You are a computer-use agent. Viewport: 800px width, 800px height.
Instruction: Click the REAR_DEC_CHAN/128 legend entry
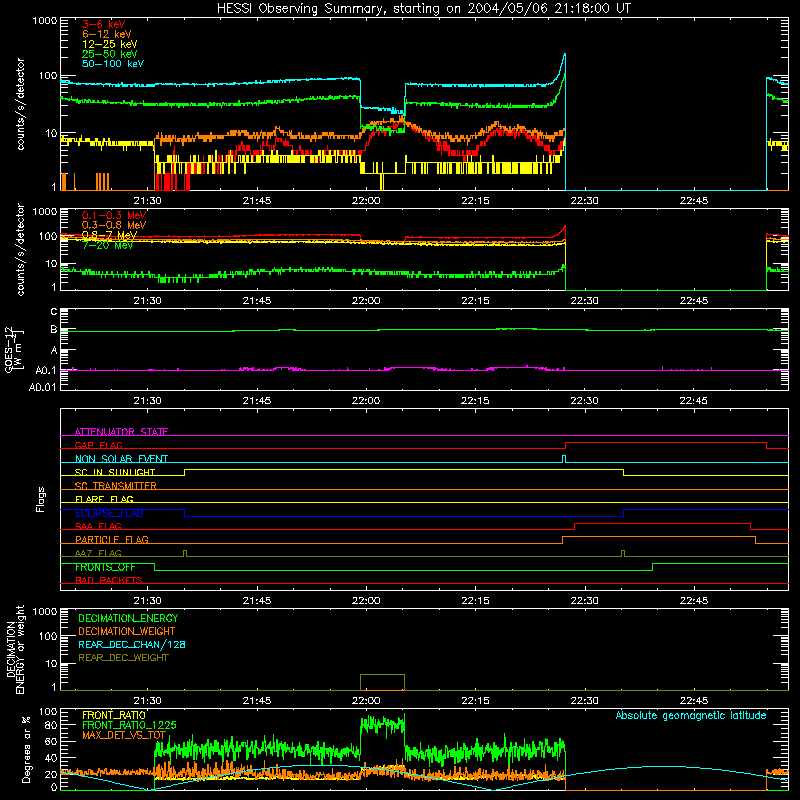coord(132,644)
